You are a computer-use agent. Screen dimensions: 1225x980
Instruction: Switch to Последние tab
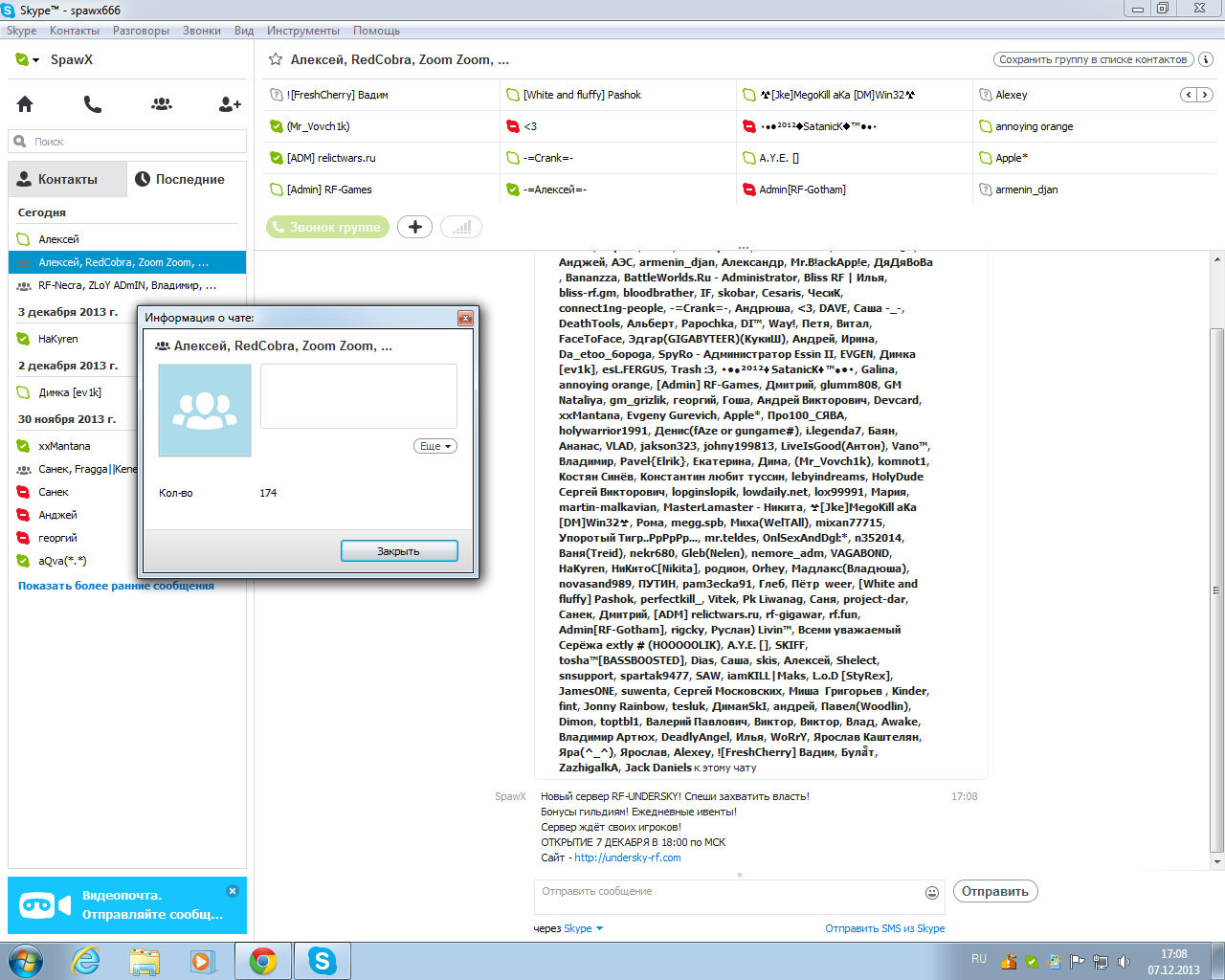pyautogui.click(x=186, y=179)
